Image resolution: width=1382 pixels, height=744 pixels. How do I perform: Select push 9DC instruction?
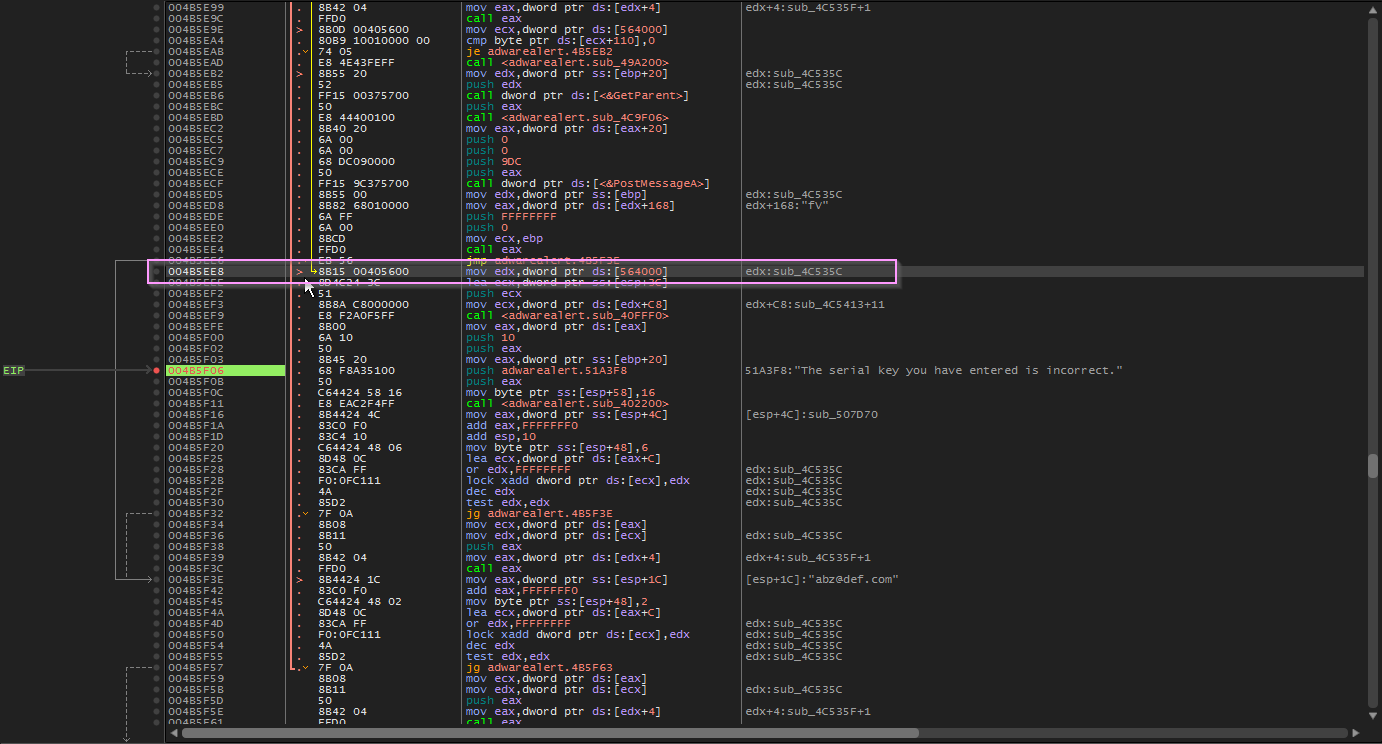click(x=494, y=161)
